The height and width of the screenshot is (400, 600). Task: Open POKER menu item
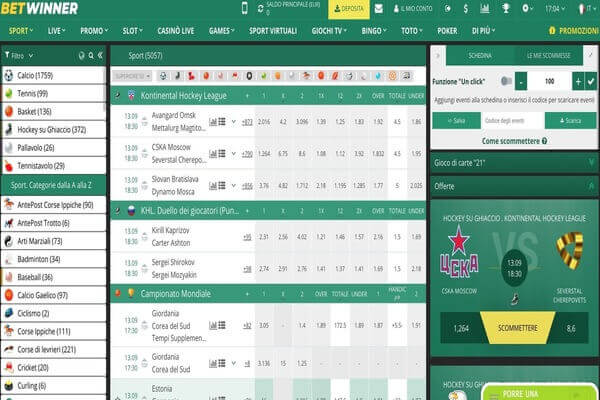coord(447,31)
